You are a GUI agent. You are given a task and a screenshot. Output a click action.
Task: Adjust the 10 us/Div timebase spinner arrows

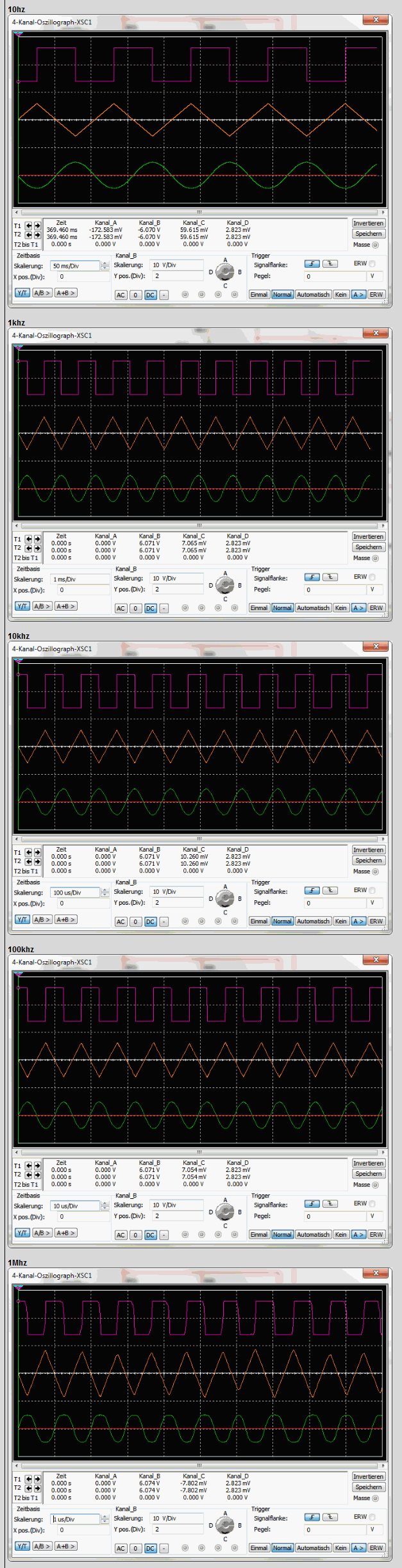tap(105, 1205)
